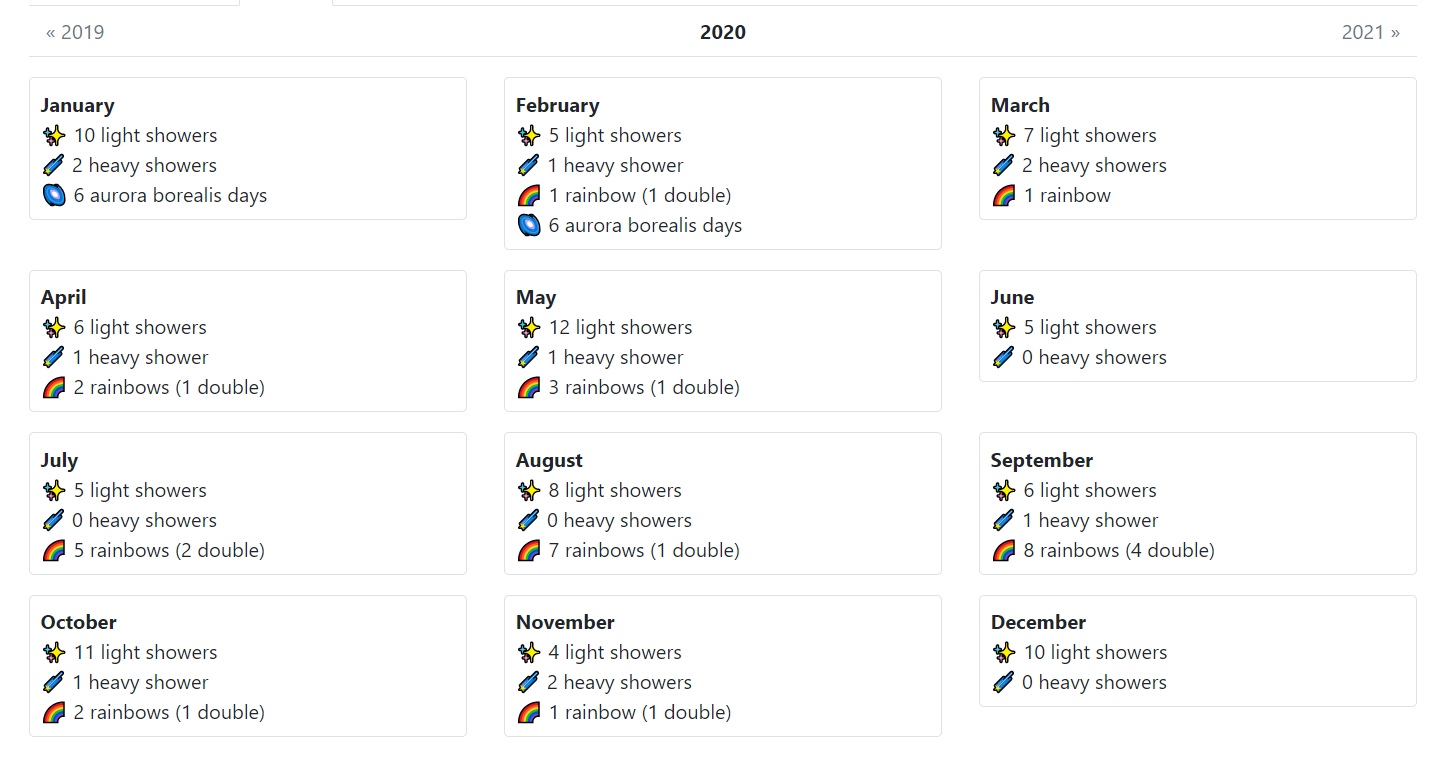Screen dimensions: 1449x780
Task: Go to previous year 2019
Action: [x=75, y=32]
